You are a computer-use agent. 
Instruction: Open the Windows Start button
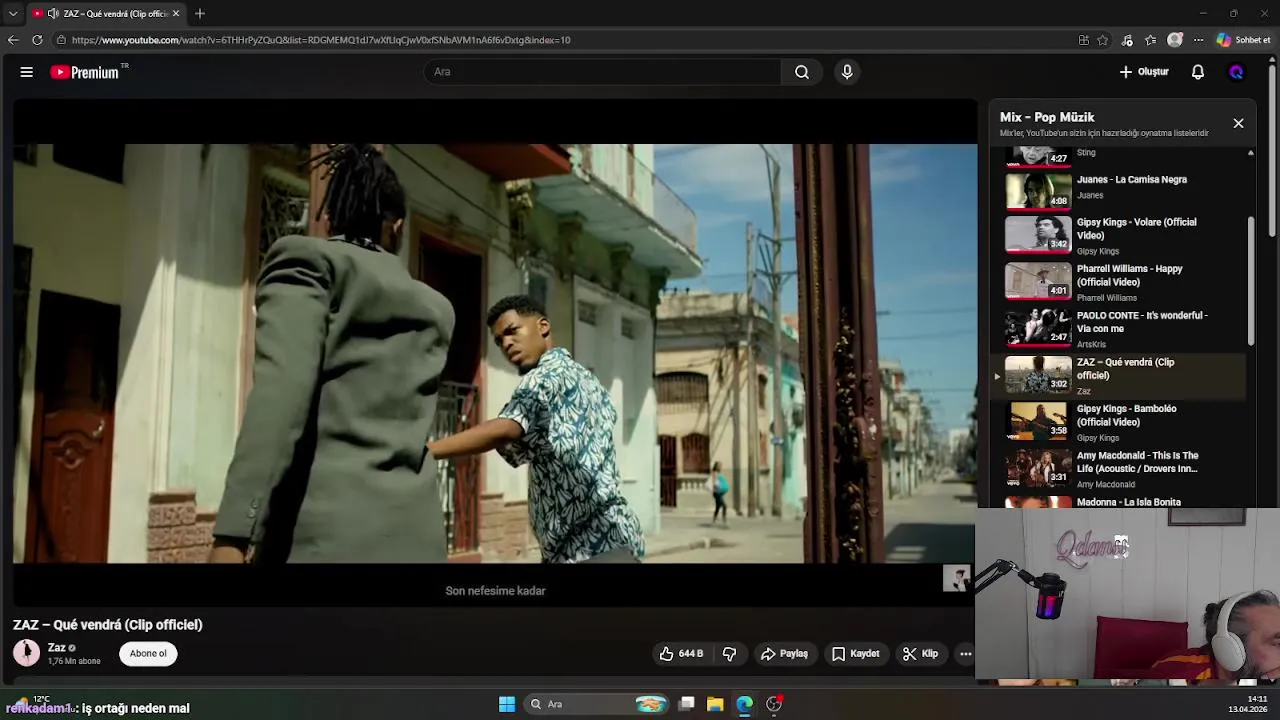507,704
